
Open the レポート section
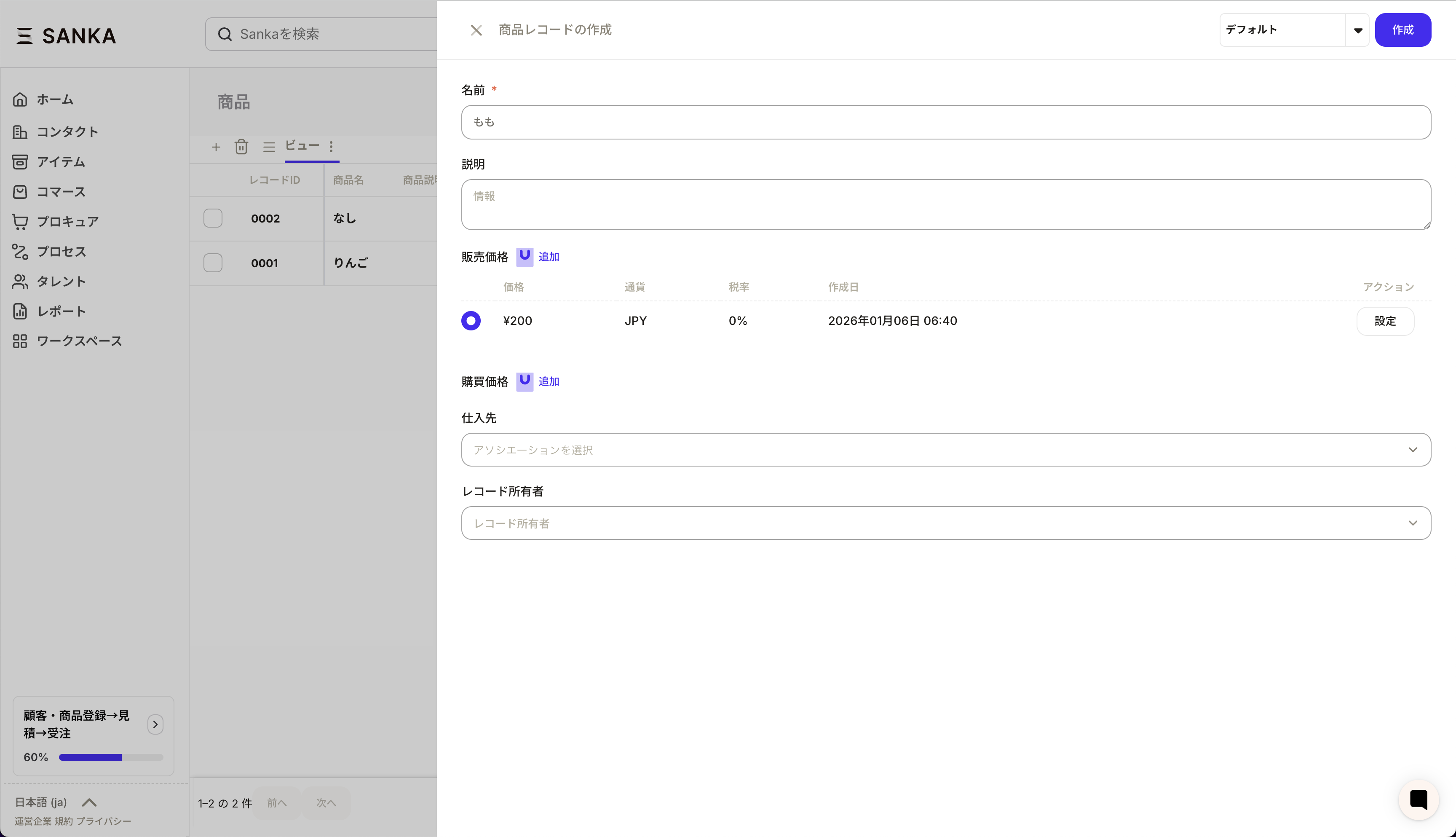coord(59,311)
